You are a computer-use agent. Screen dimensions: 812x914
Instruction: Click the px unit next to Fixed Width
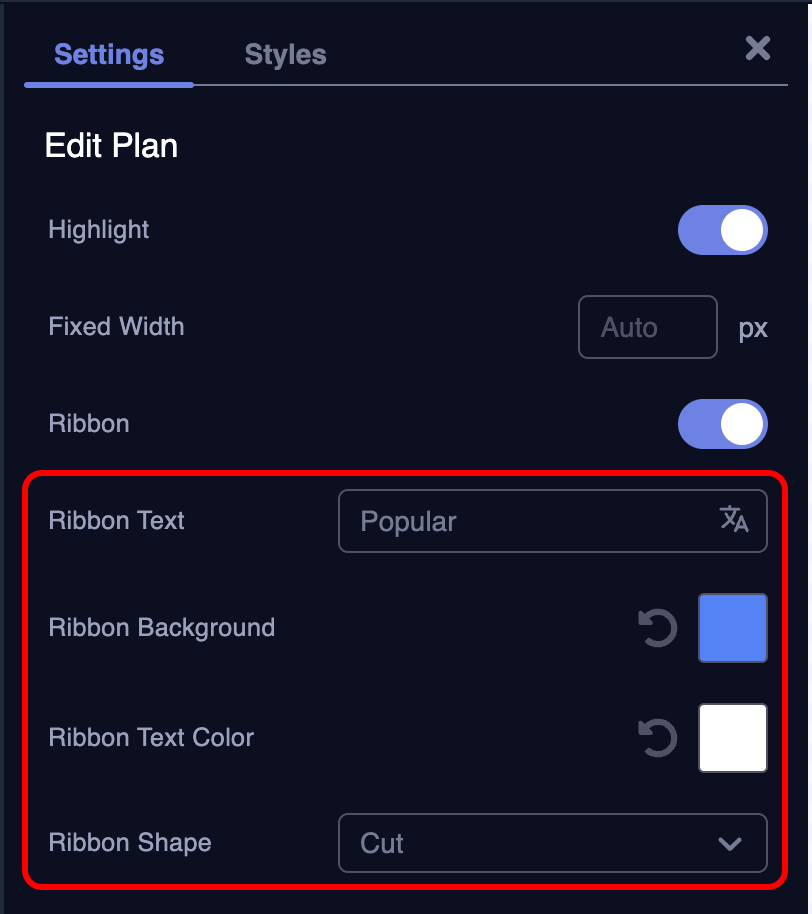point(753,328)
